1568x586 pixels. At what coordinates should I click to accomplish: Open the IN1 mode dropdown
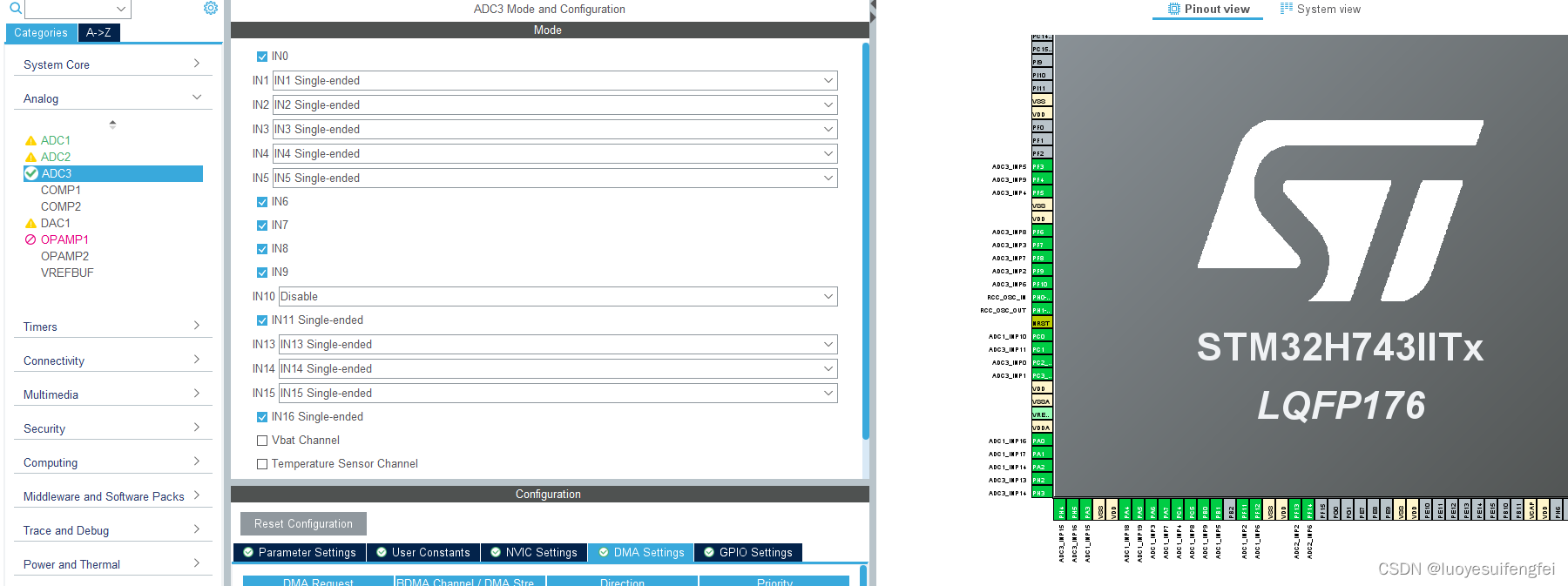point(555,80)
